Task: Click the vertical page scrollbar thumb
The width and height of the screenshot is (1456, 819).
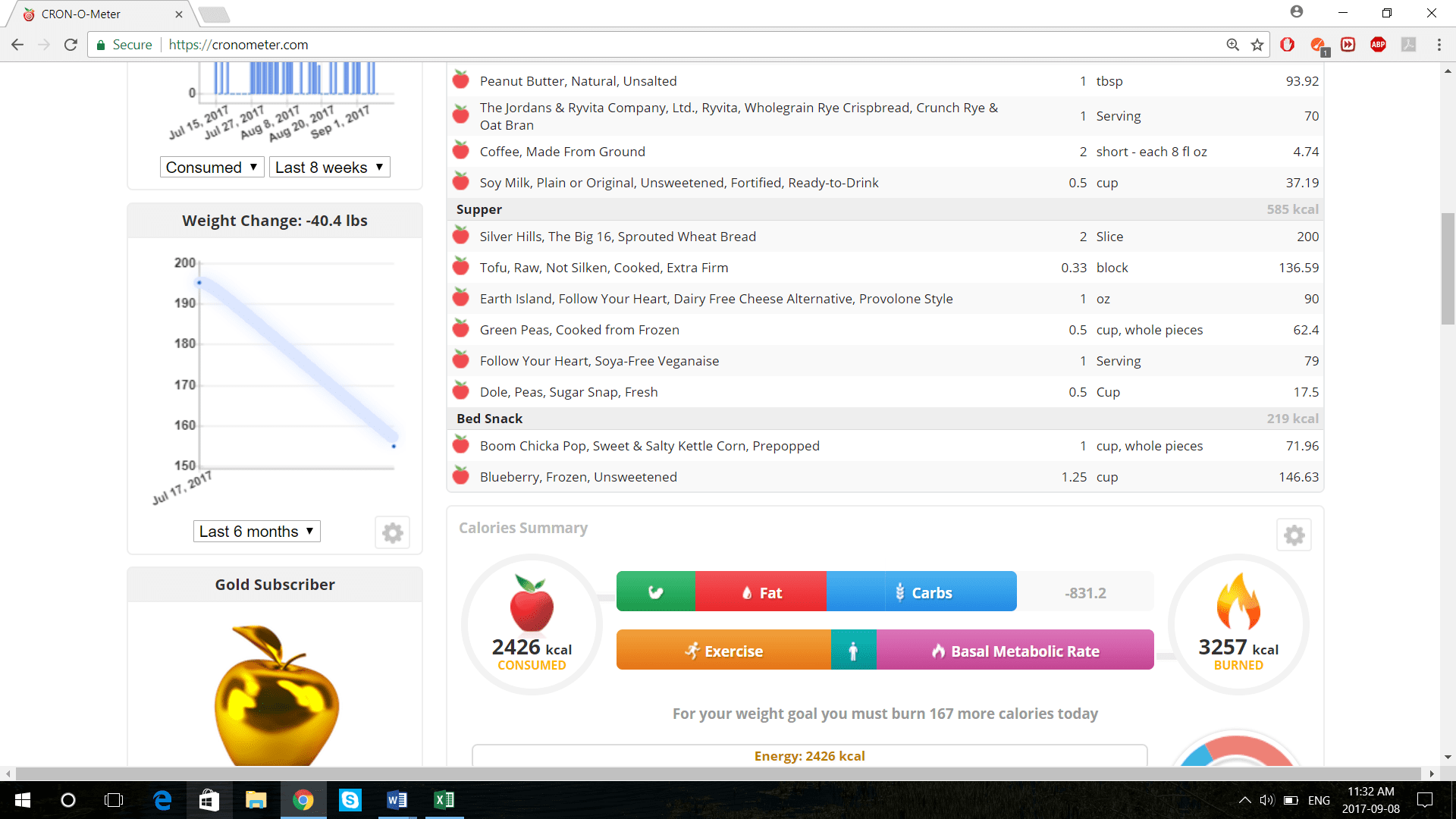Action: (x=1448, y=268)
